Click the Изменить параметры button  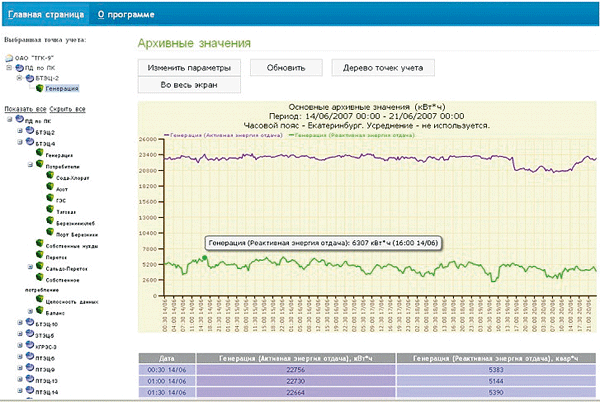click(189, 68)
